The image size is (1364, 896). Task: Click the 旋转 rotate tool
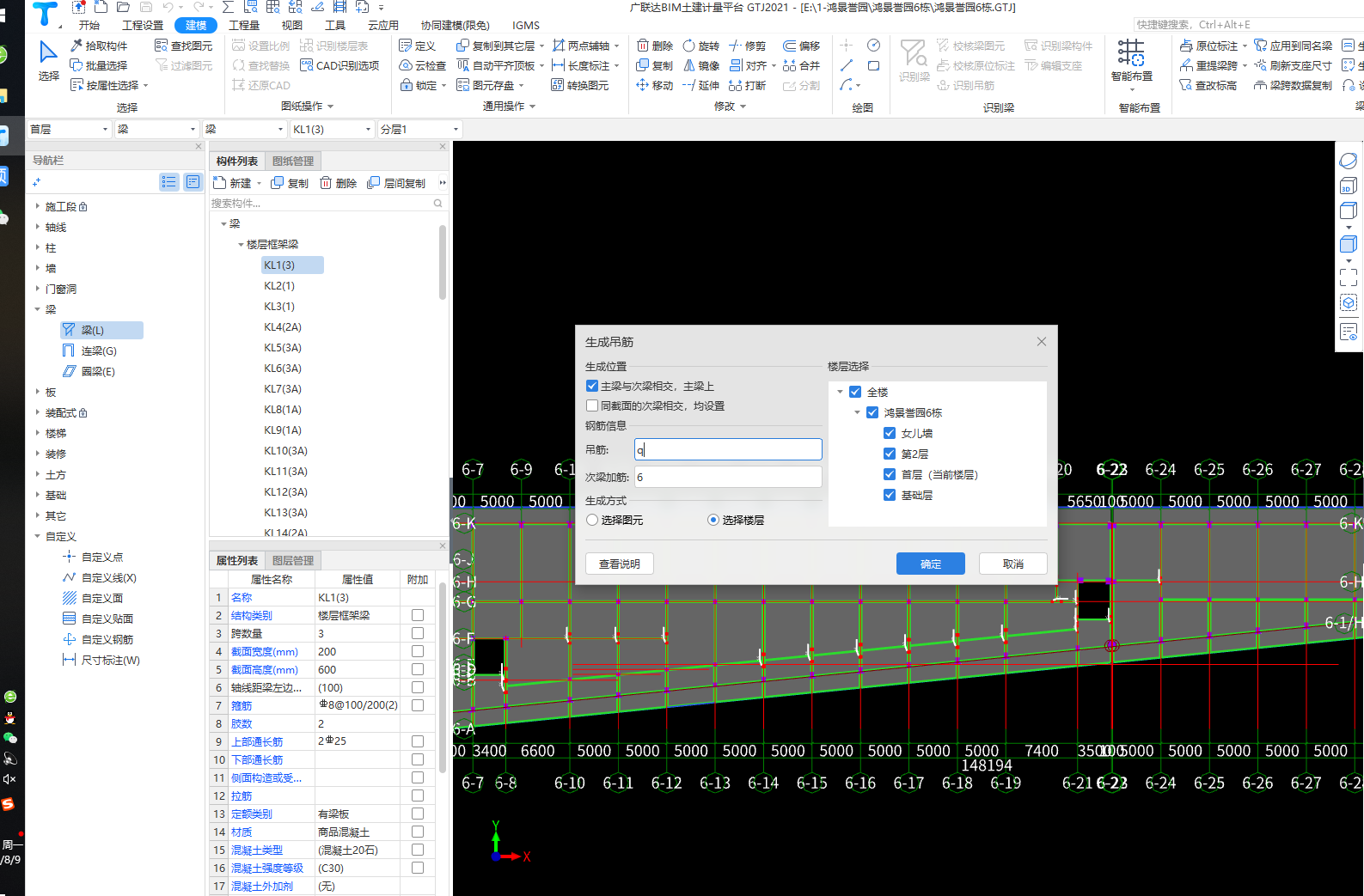pyautogui.click(x=701, y=46)
